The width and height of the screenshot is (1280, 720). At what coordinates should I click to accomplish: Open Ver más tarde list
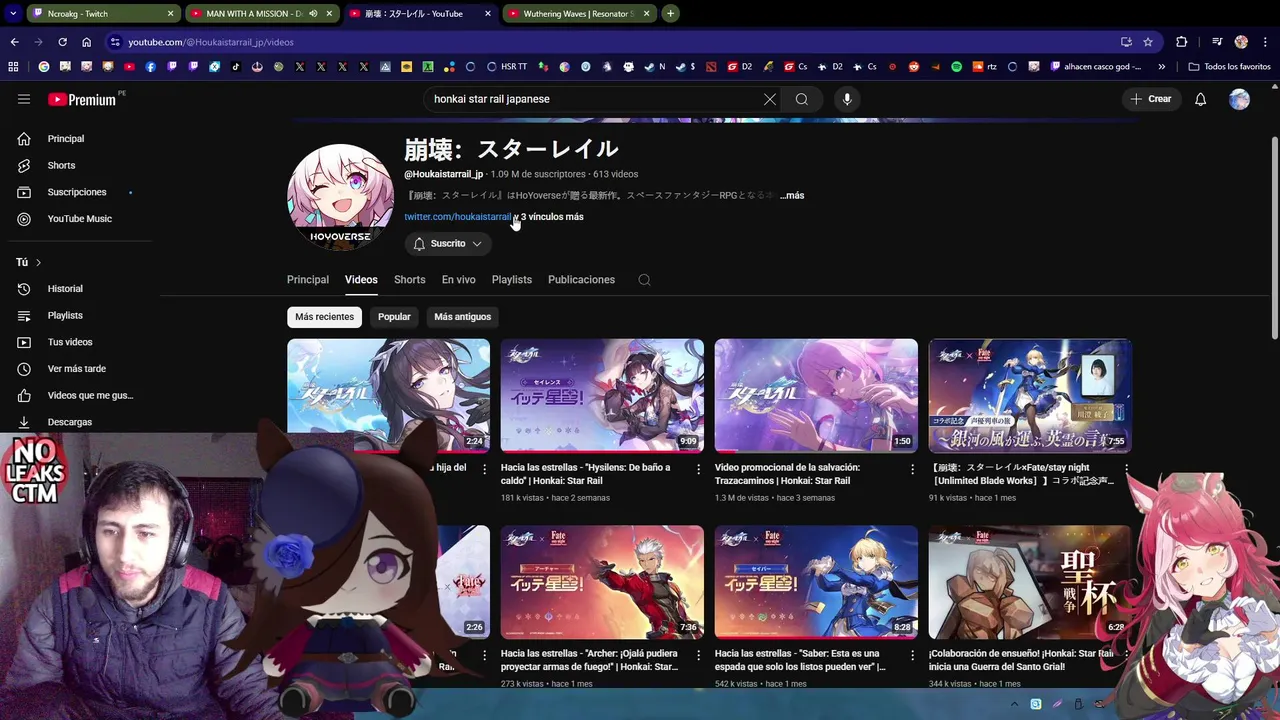(x=80, y=369)
